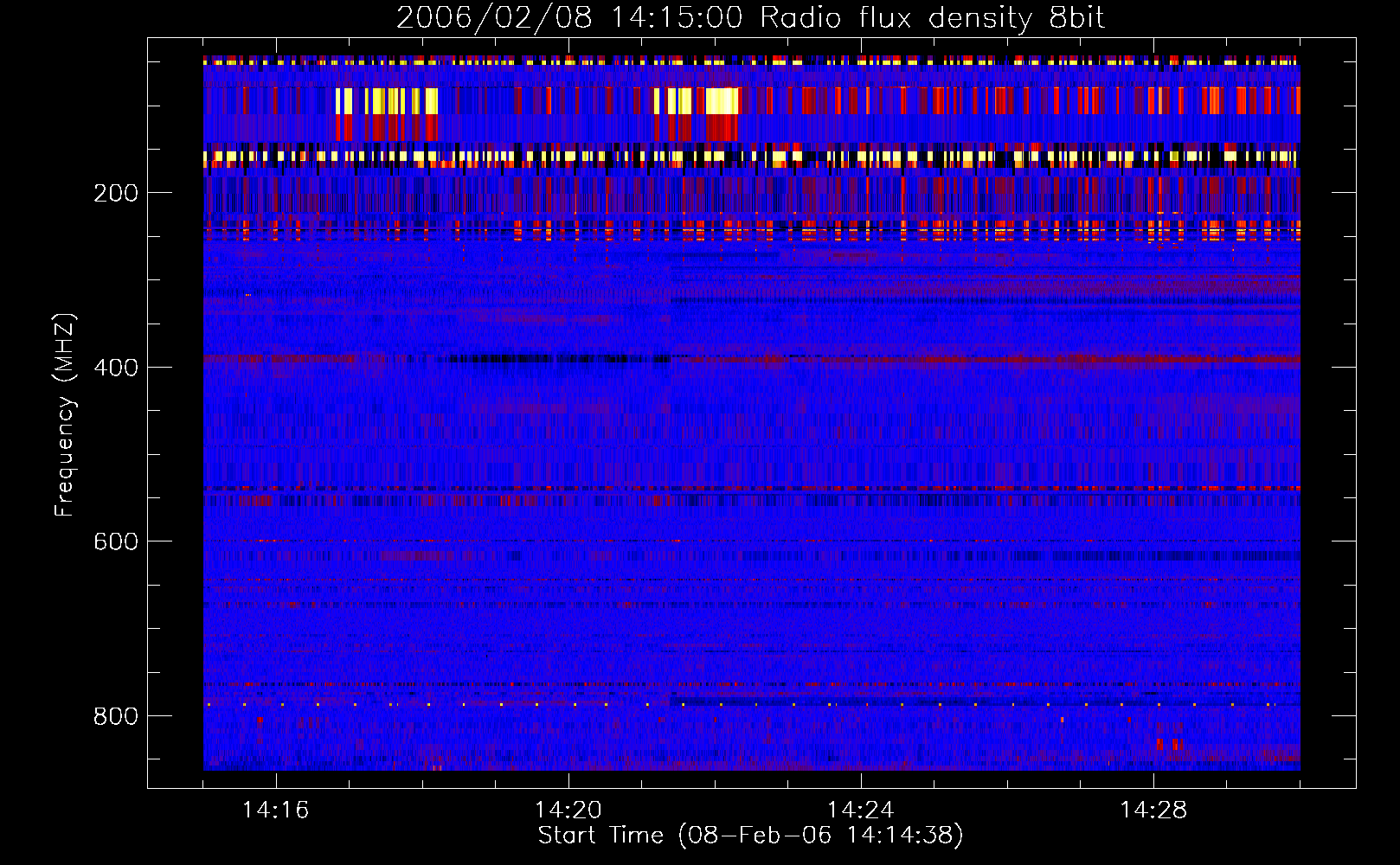Image resolution: width=1400 pixels, height=865 pixels.
Task: Click the 14:20 time tick label
Action: click(x=568, y=811)
